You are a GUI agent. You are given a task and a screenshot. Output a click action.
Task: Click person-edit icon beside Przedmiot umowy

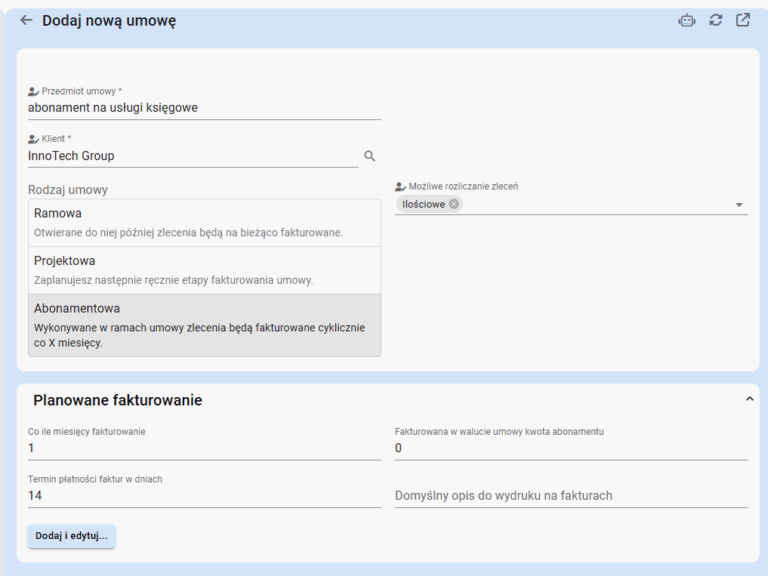pos(33,92)
